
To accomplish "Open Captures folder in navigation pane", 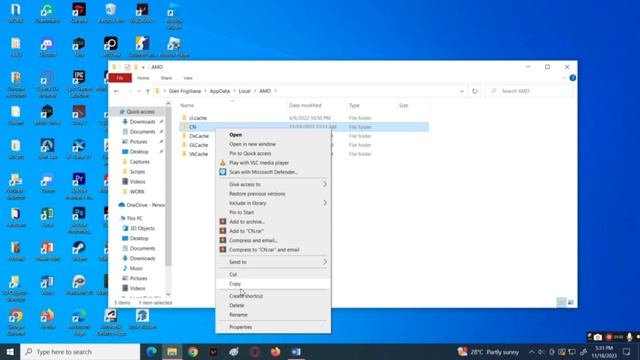I will pos(140,162).
